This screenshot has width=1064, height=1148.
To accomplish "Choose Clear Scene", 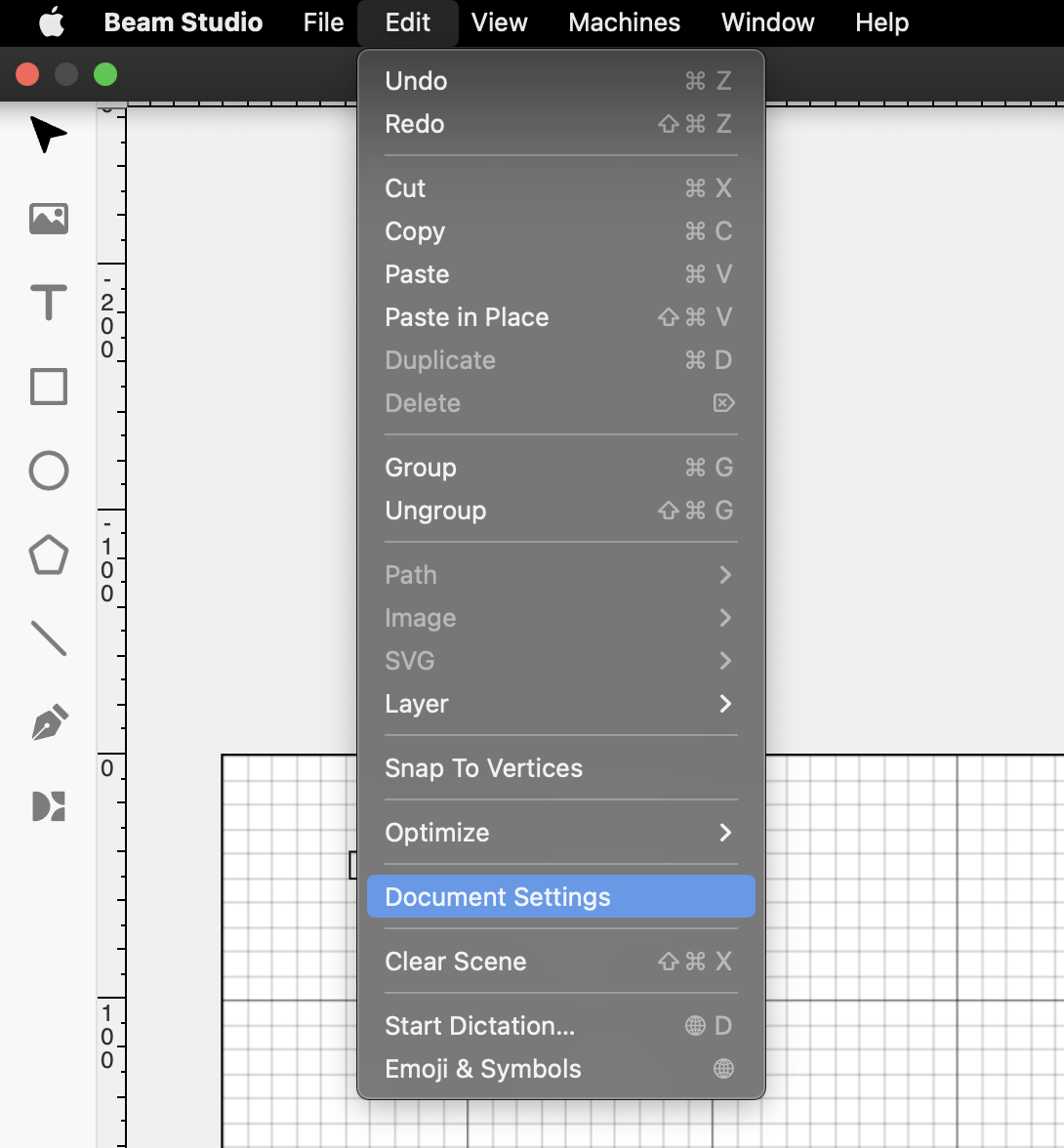I will click(455, 962).
